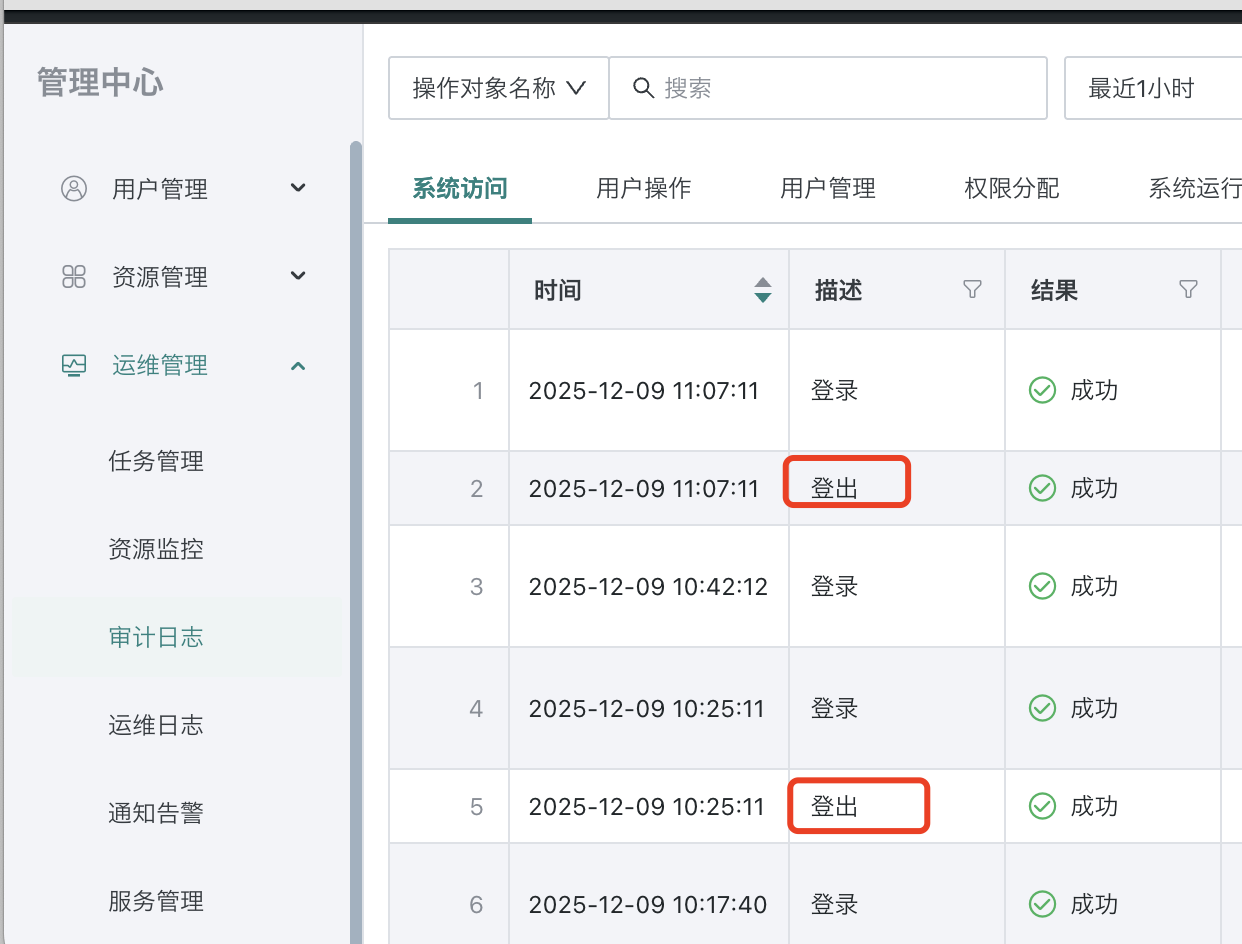
Task: Click the filter icon in 结果 column
Action: [x=1188, y=290]
